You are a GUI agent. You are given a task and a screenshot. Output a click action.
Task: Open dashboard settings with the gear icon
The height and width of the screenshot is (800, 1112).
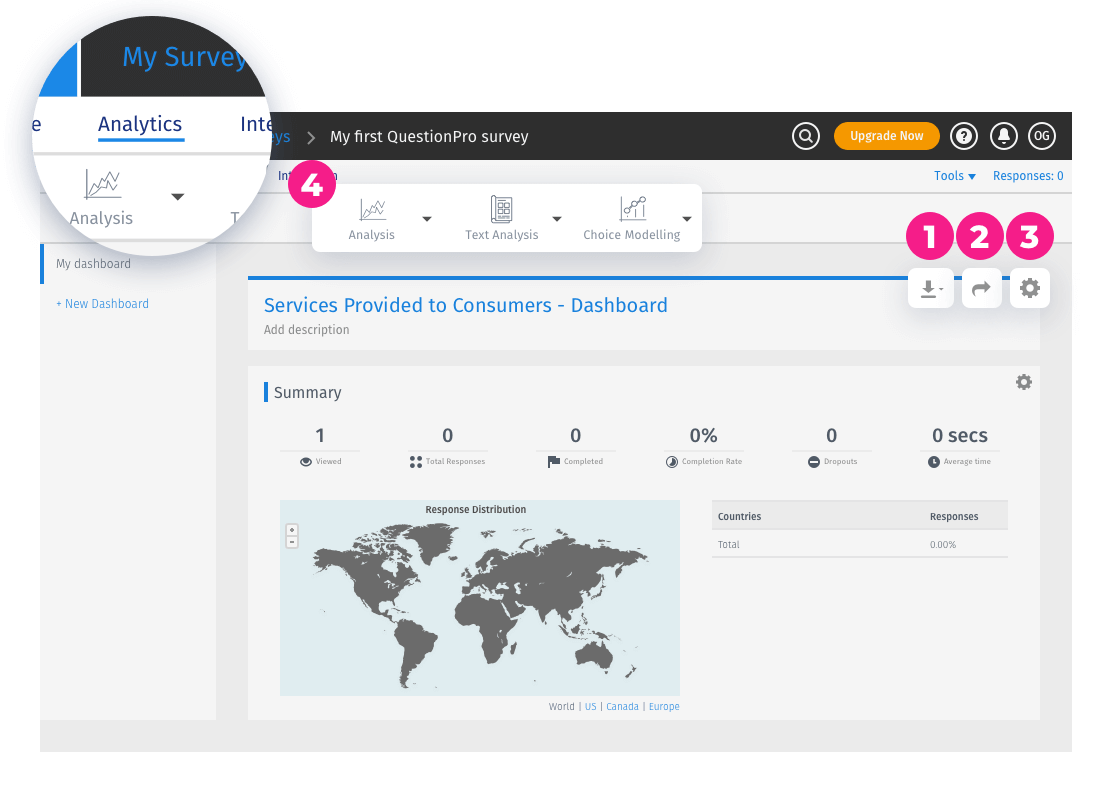click(x=1029, y=287)
